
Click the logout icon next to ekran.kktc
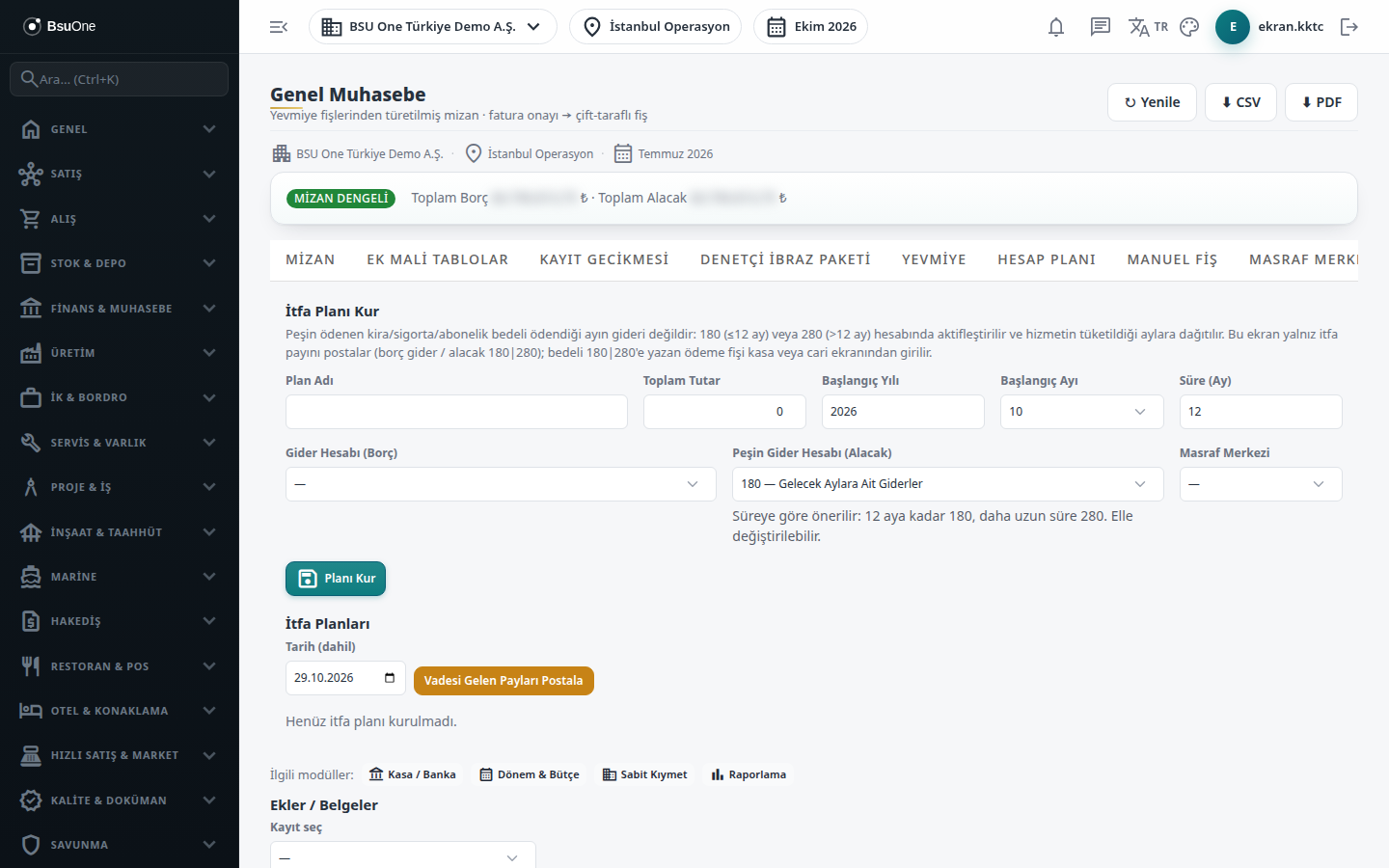[x=1349, y=27]
